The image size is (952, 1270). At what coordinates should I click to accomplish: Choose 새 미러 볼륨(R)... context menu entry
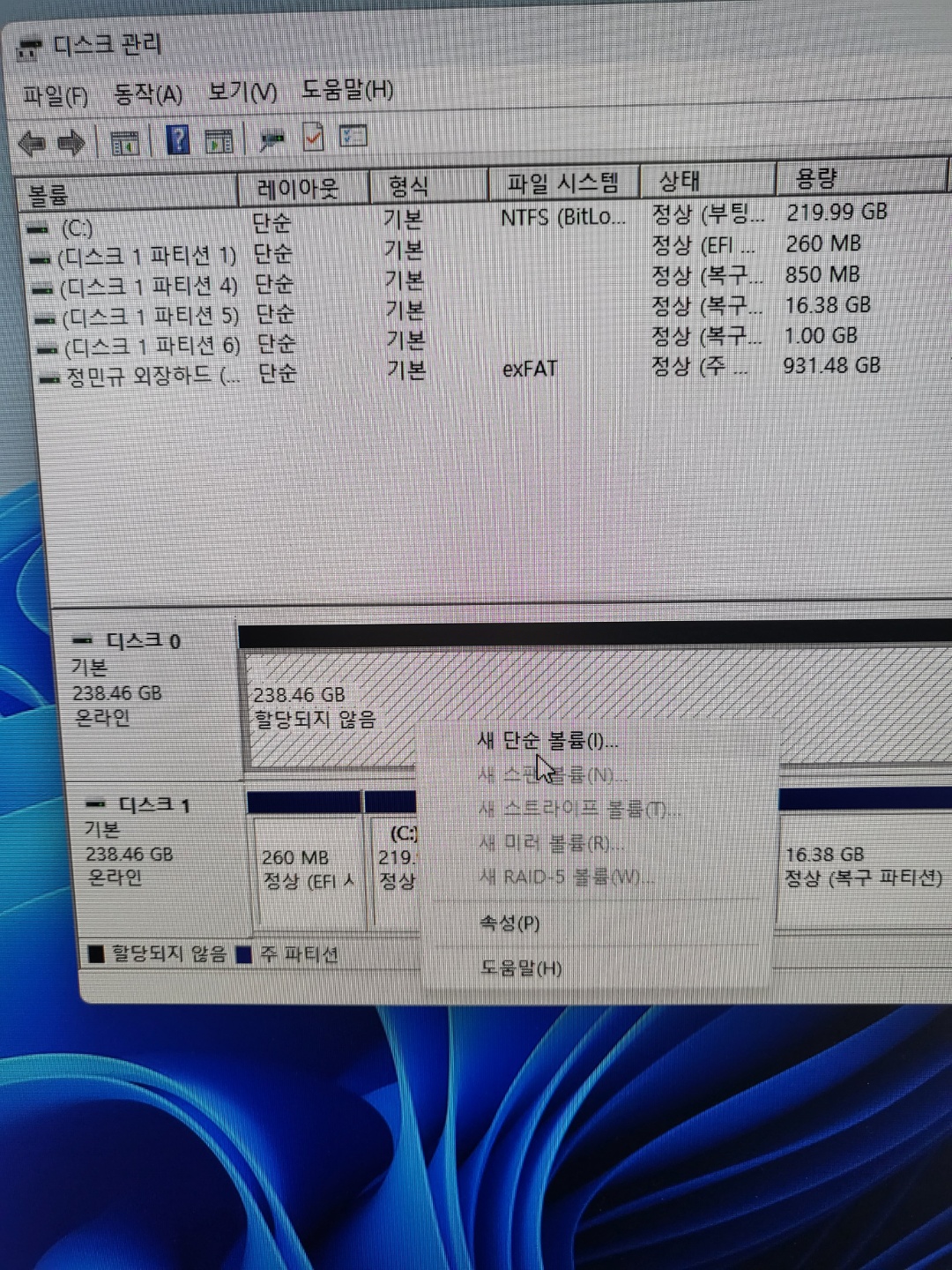[551, 843]
